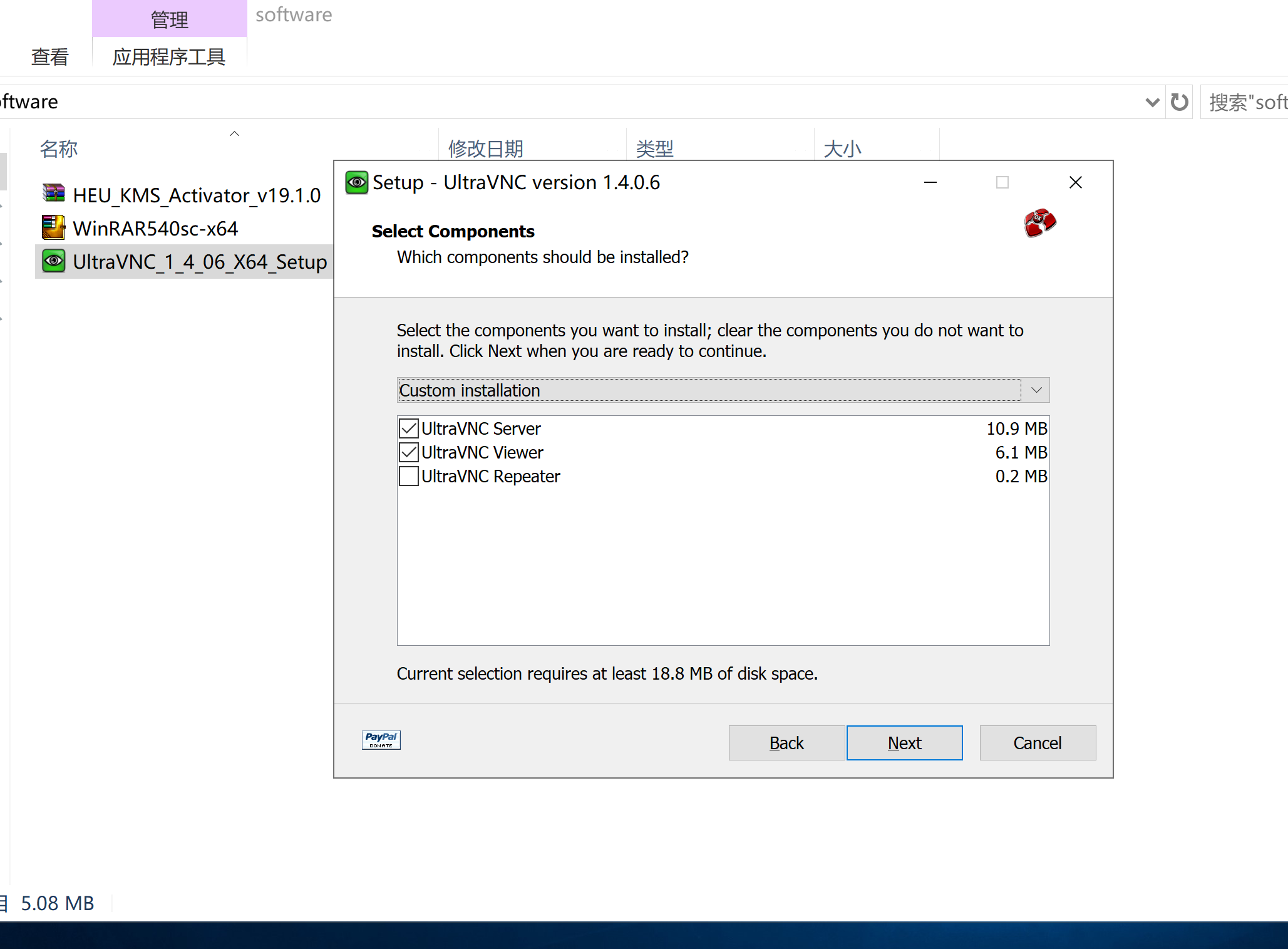Click the red UltraVNC logo in the setup header
1288x949 pixels.
[x=1040, y=223]
